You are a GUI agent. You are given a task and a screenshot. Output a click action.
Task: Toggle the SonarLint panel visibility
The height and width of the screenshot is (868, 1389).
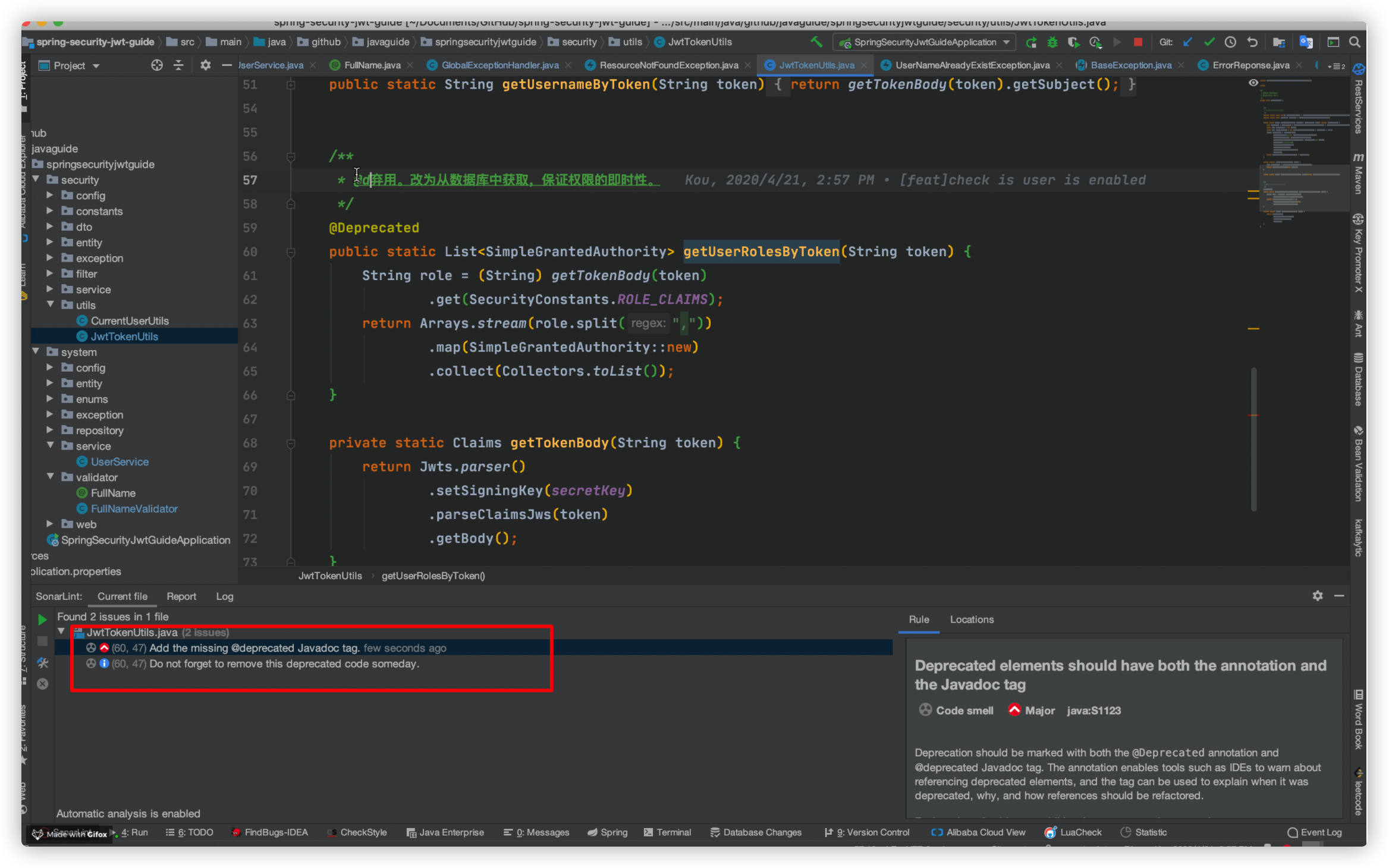pos(1339,596)
